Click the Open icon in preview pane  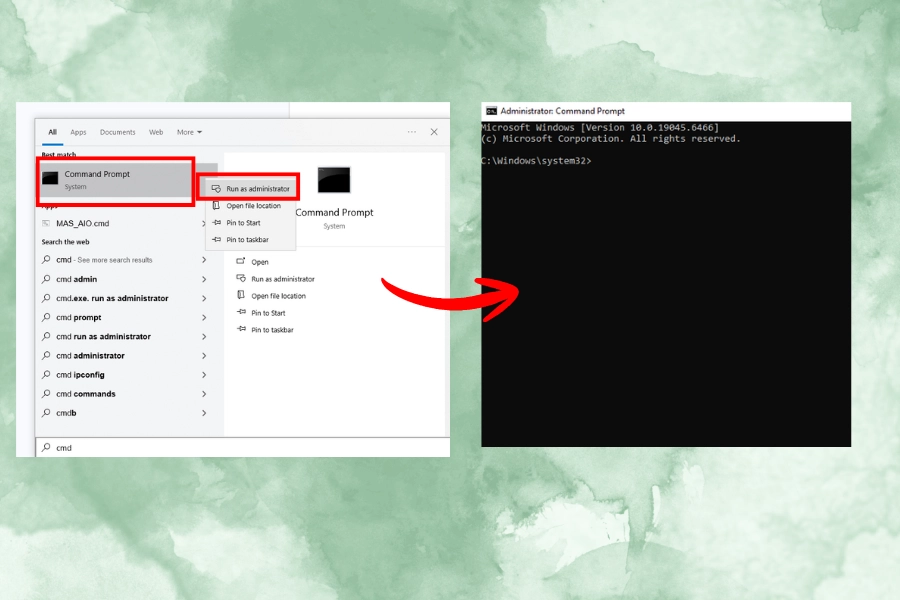pos(241,261)
